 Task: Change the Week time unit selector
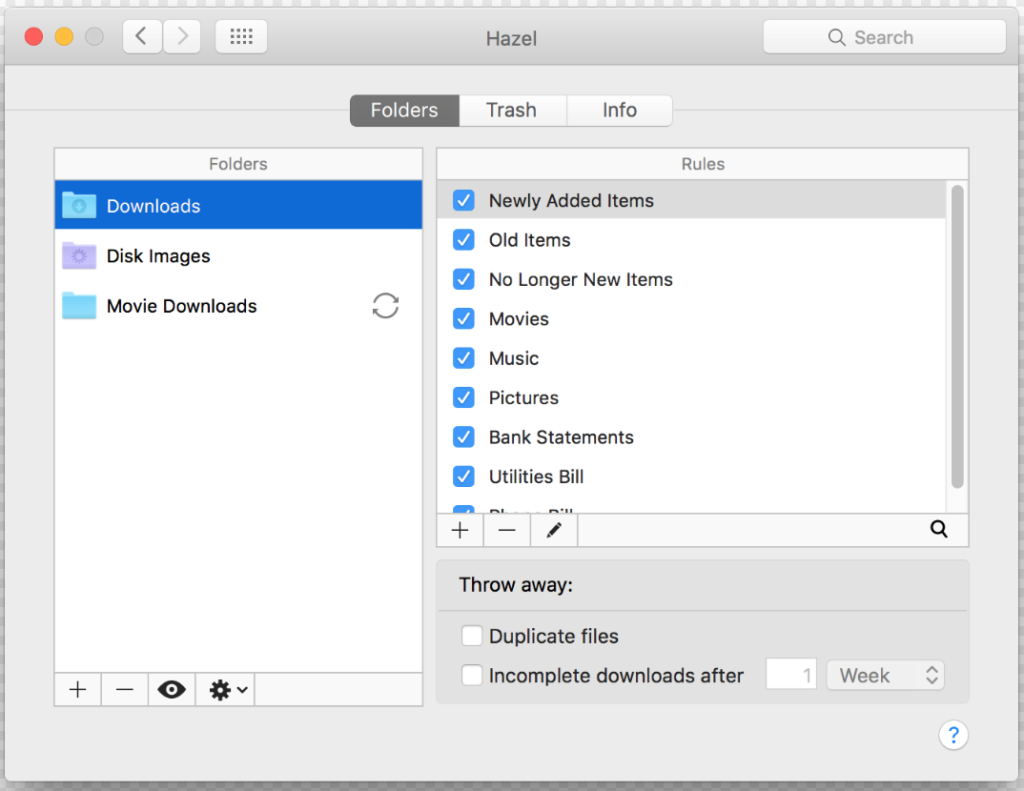885,675
